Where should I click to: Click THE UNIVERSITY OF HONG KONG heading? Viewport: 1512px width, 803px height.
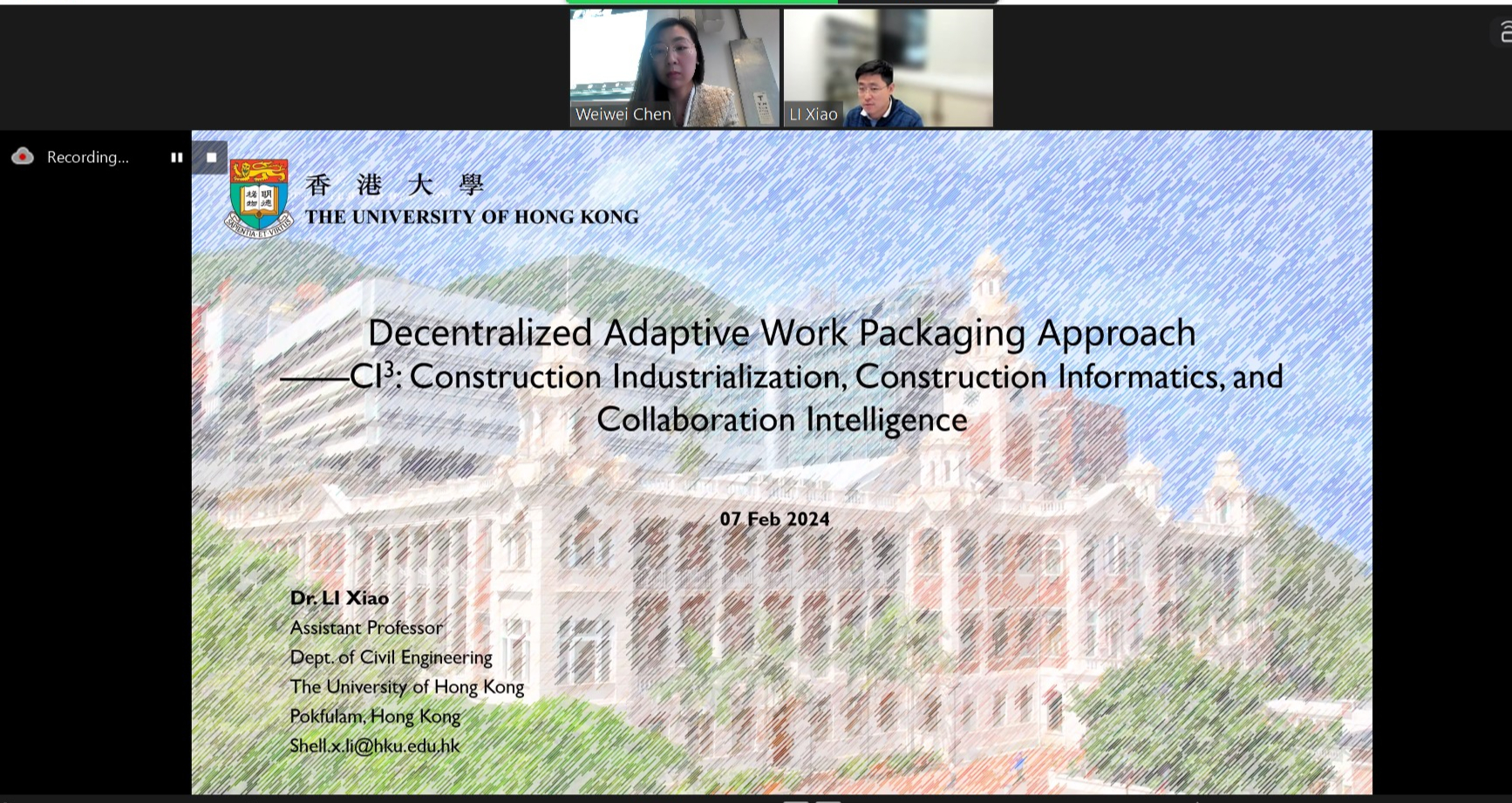coord(472,217)
